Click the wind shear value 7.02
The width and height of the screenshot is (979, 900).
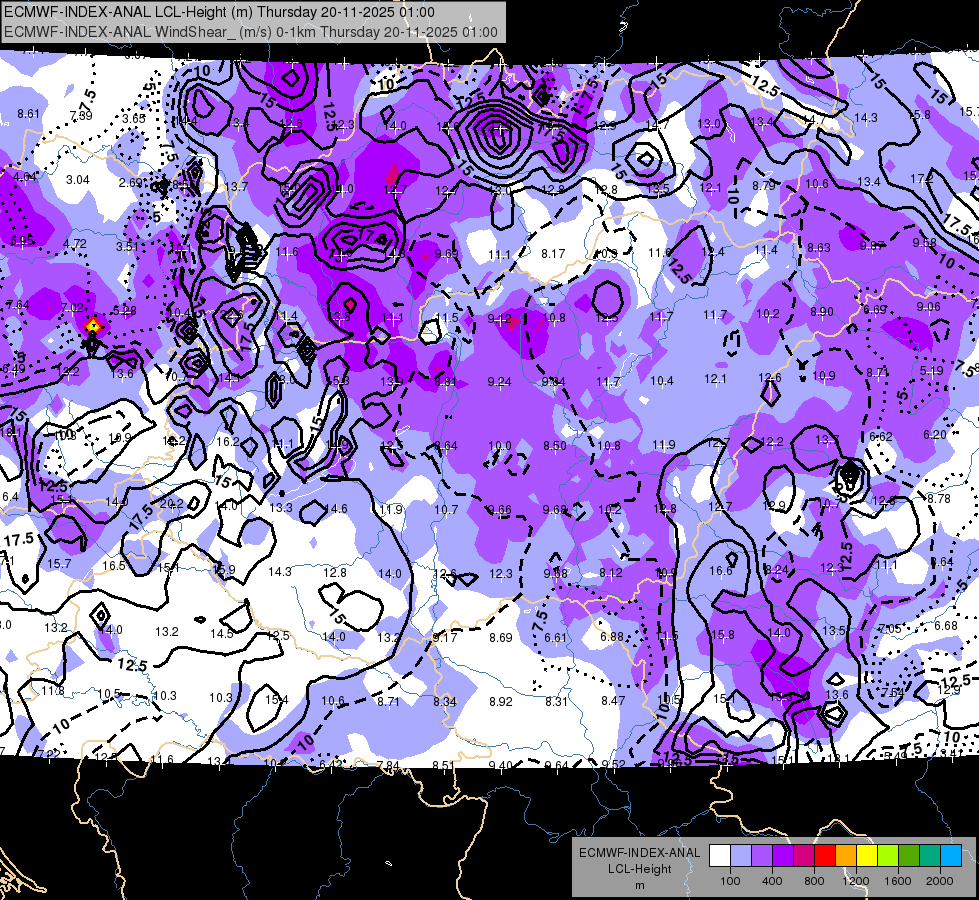[x=72, y=307]
